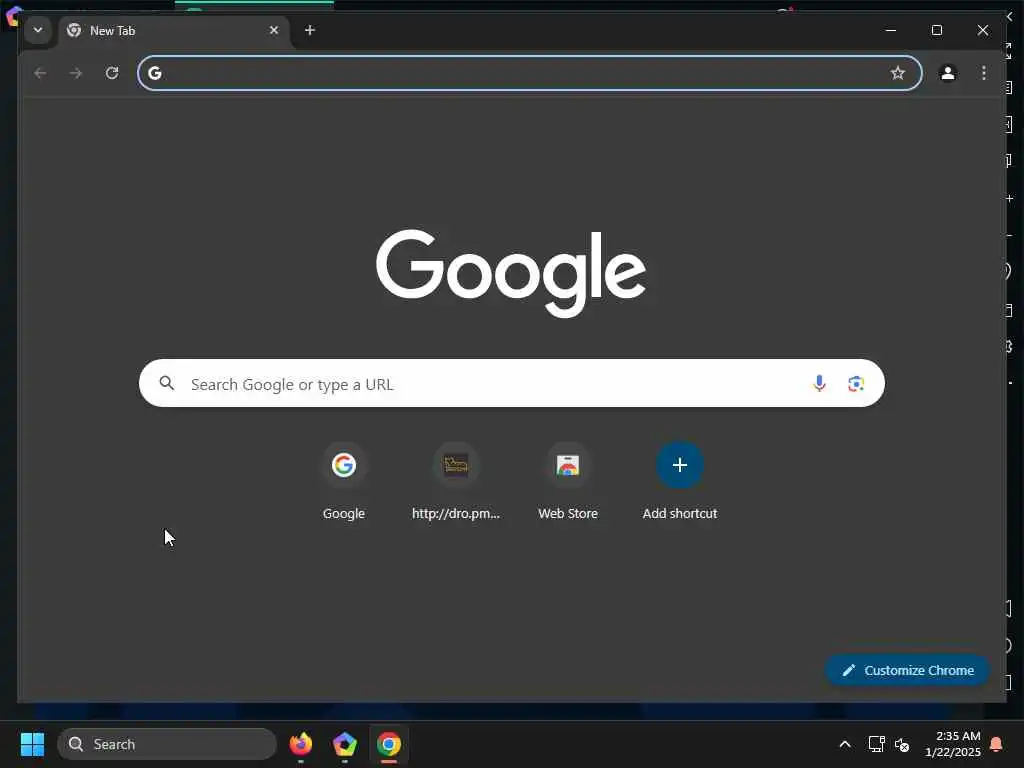Click the Google logo
This screenshot has width=1024, height=768.
(x=511, y=273)
